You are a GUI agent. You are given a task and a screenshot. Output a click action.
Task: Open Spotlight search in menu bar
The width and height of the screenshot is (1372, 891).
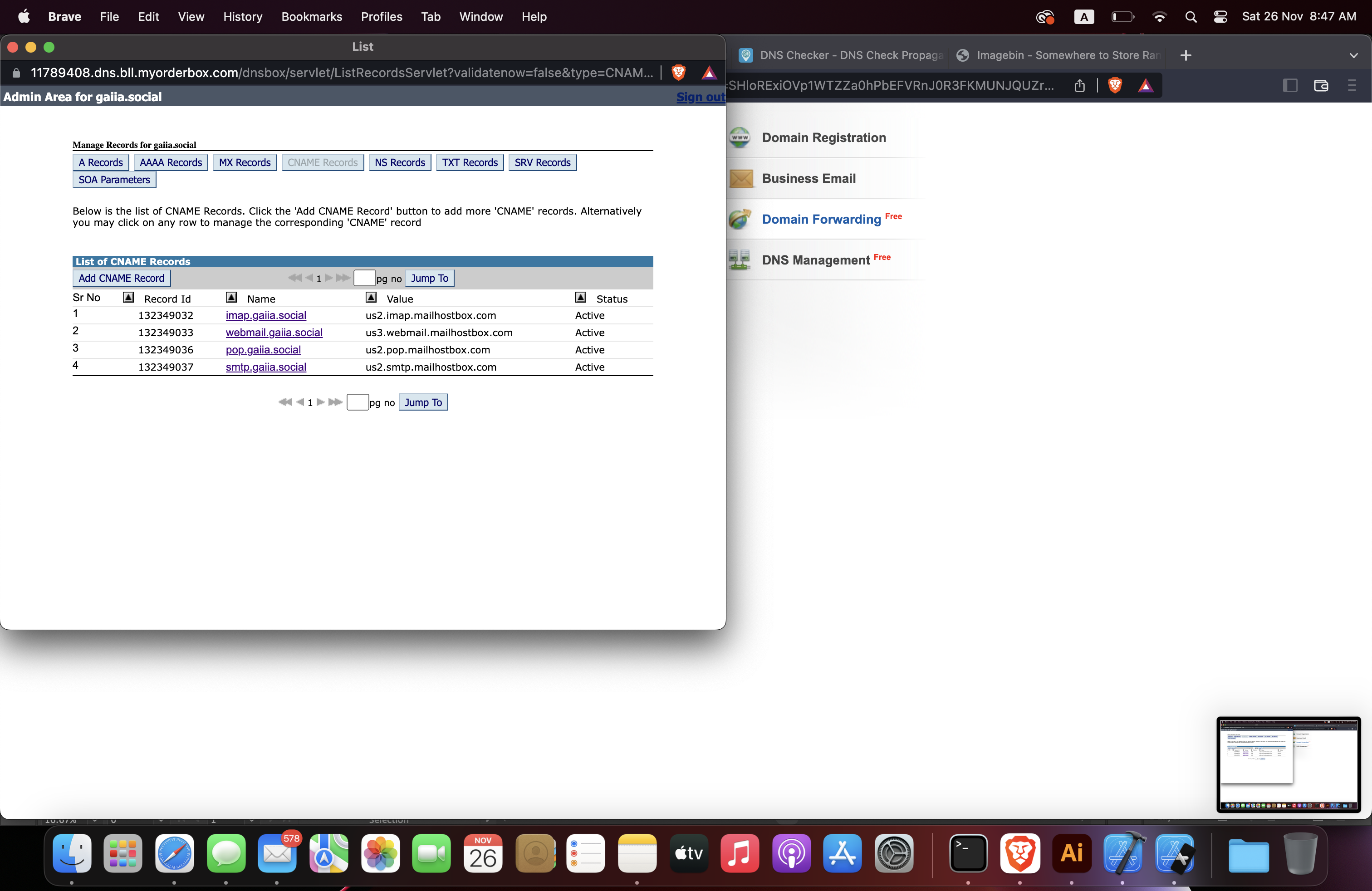pyautogui.click(x=1191, y=17)
